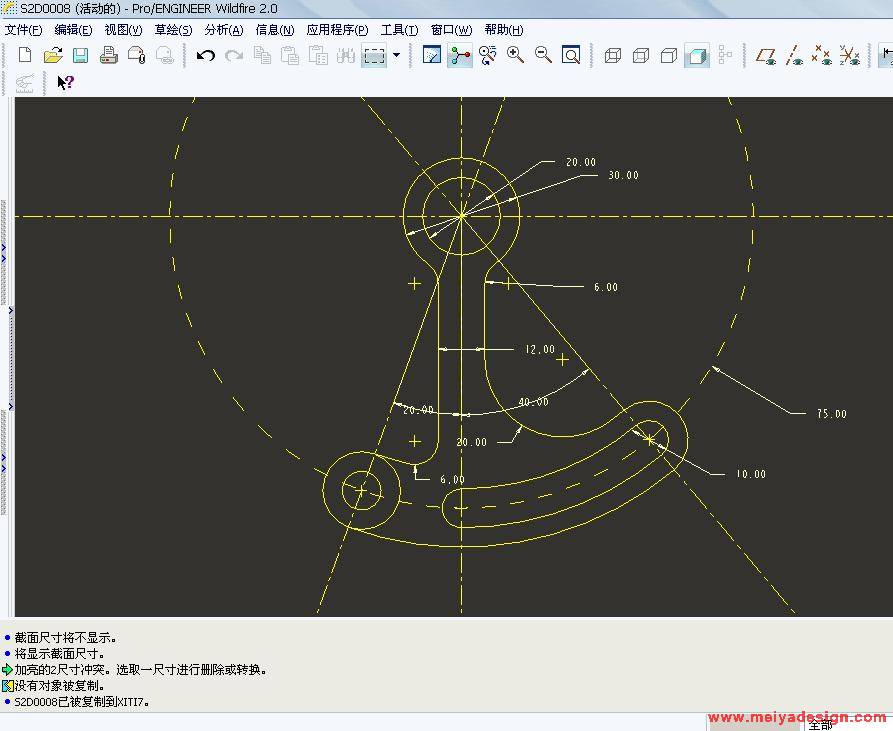Click the grayed Model Tree icon
893x731 pixels.
click(x=725, y=55)
